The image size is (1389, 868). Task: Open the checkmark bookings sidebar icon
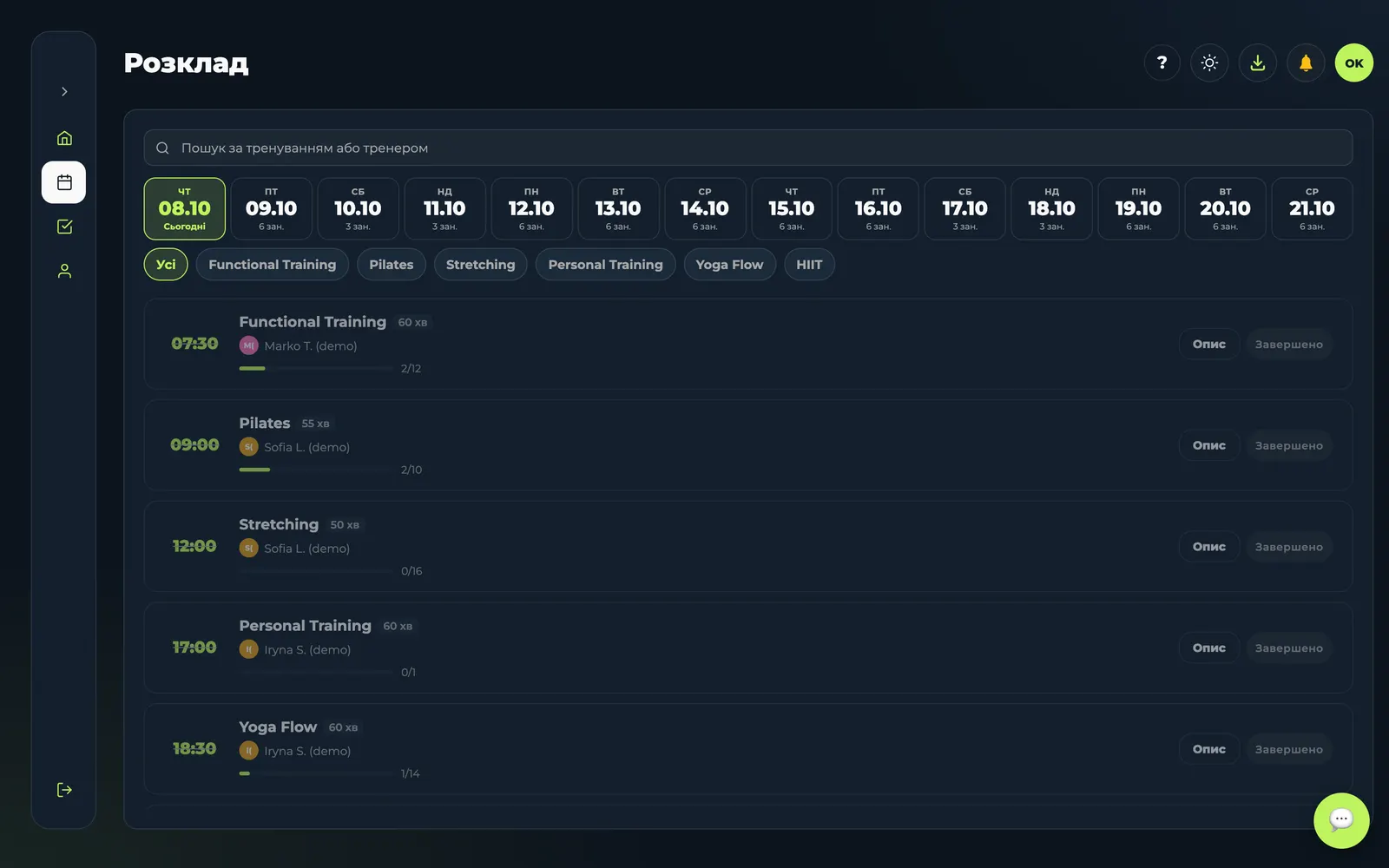click(64, 227)
